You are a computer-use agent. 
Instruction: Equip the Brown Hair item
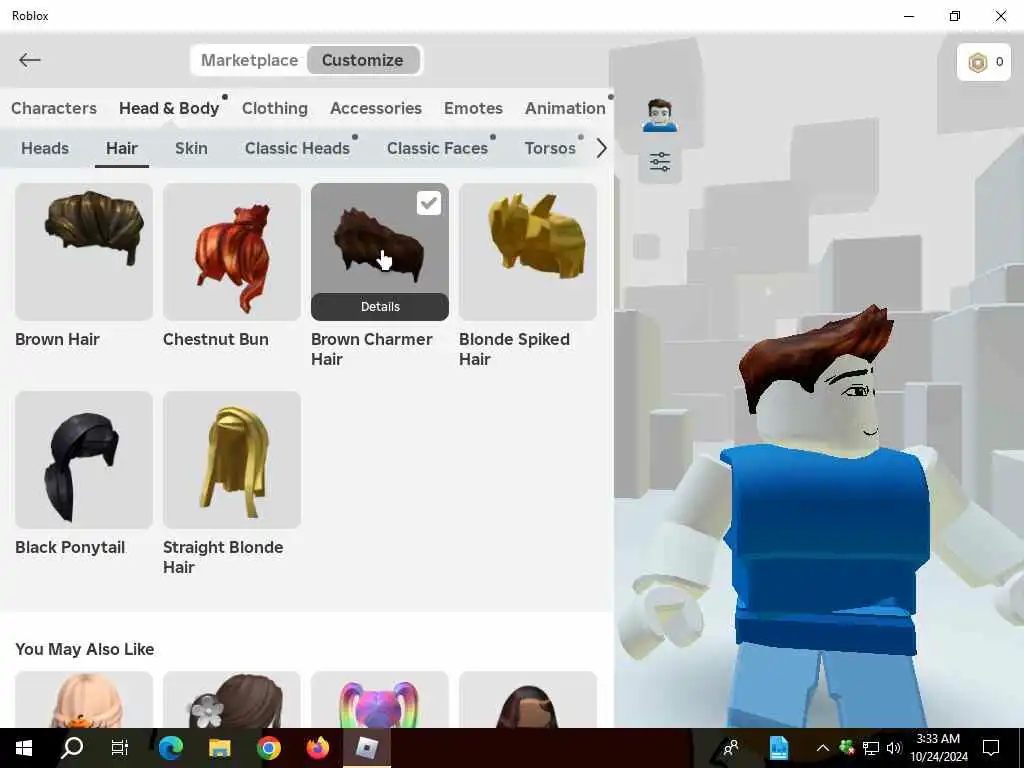point(84,252)
